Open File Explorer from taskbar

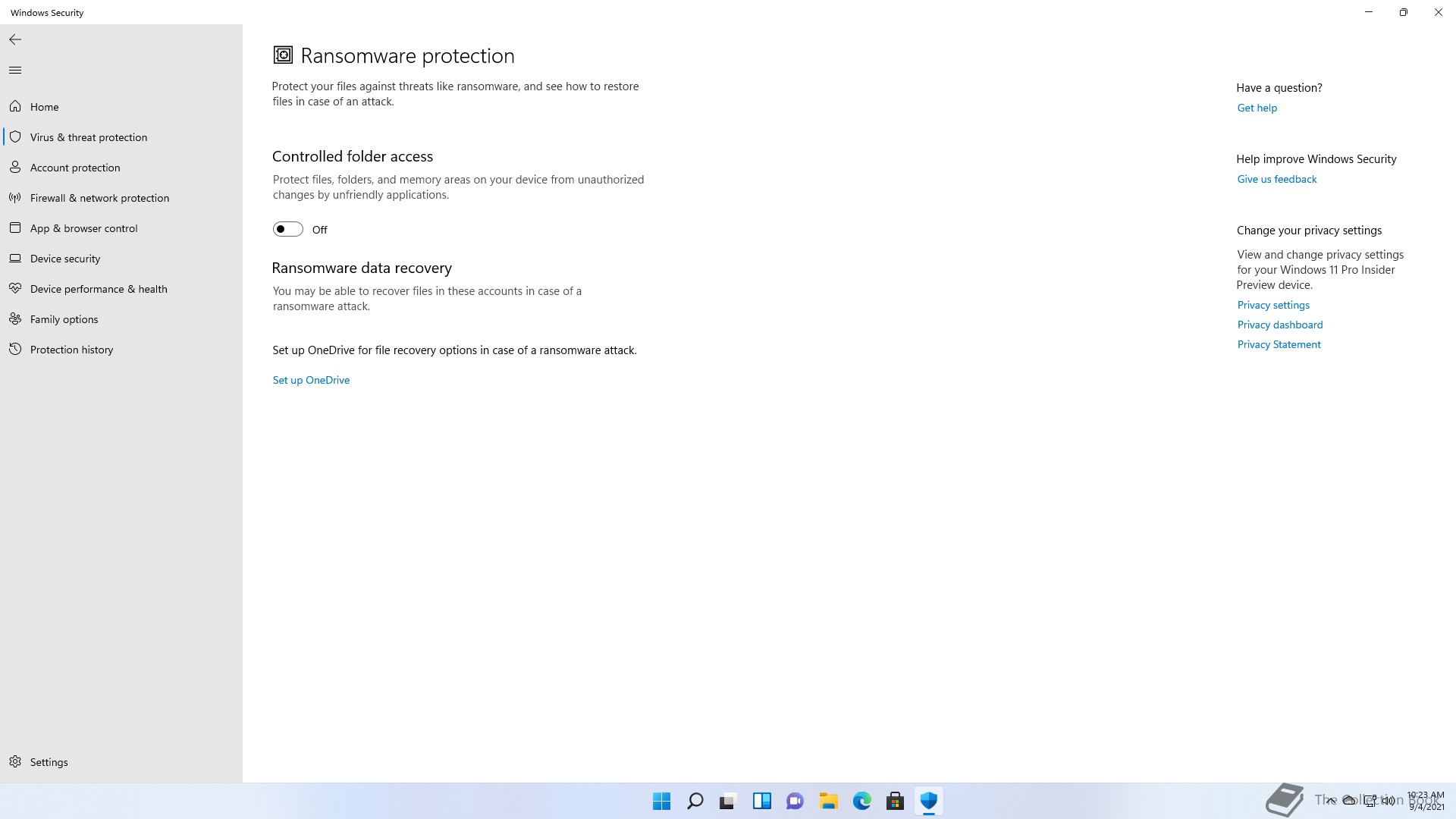coord(828,801)
